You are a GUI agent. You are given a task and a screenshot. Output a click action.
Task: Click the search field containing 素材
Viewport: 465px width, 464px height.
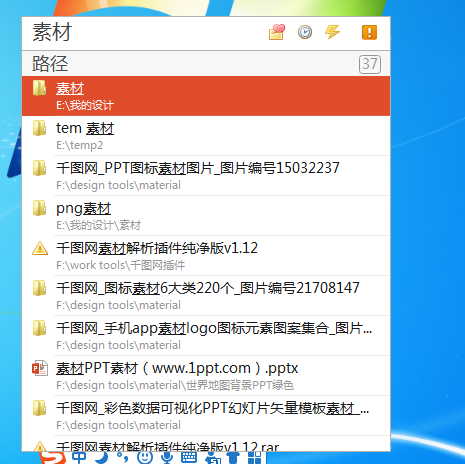(143, 33)
